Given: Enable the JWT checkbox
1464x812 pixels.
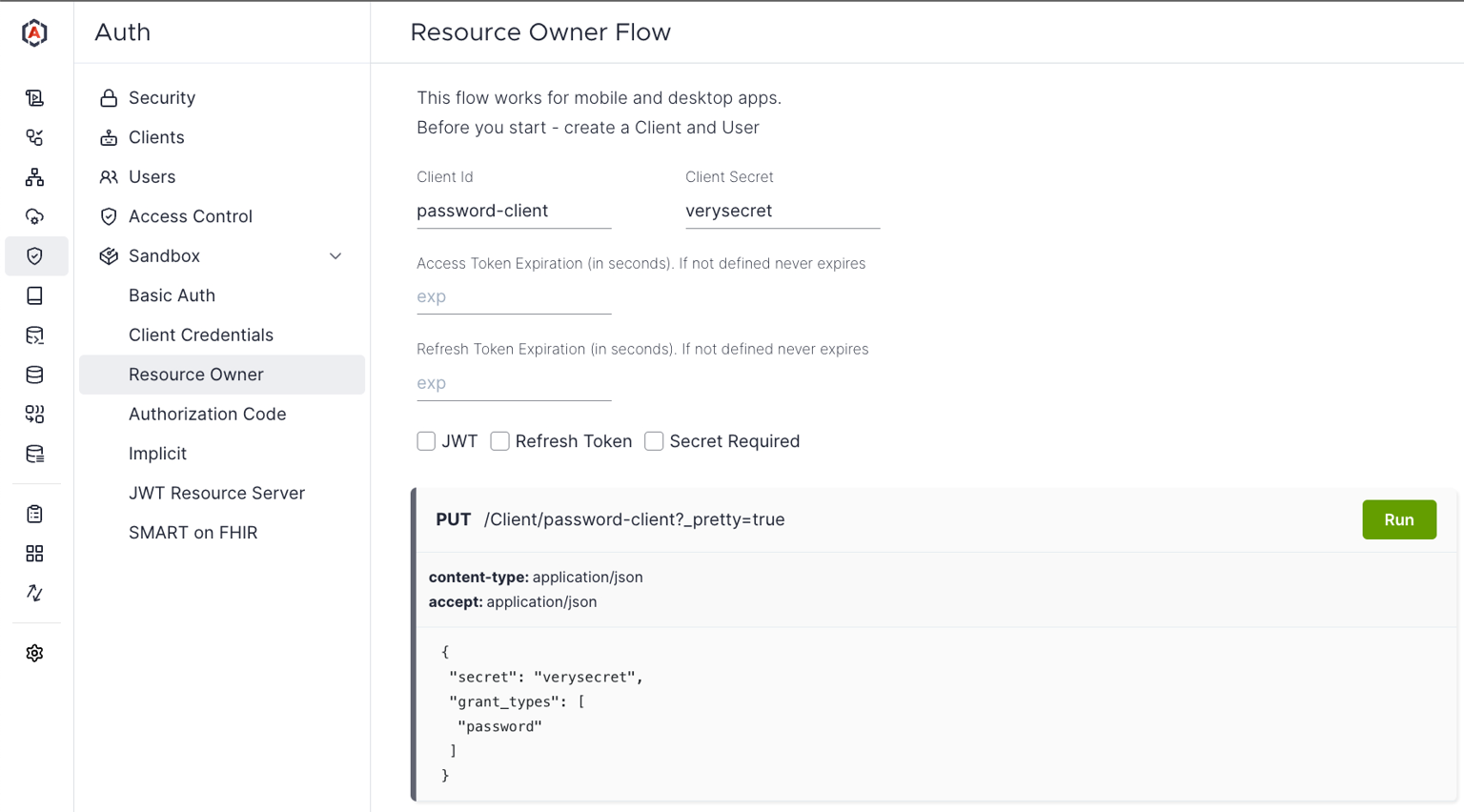Looking at the screenshot, I should [426, 441].
